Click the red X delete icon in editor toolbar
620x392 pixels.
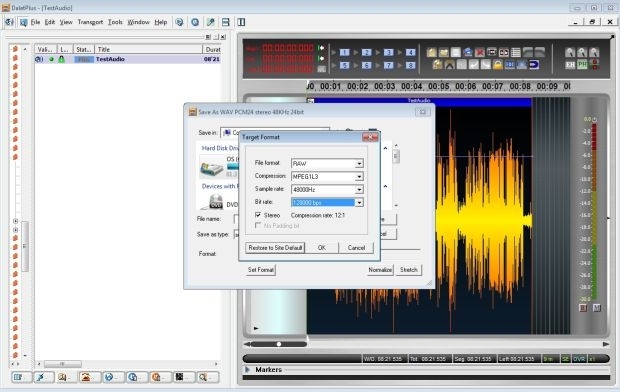(x=480, y=52)
